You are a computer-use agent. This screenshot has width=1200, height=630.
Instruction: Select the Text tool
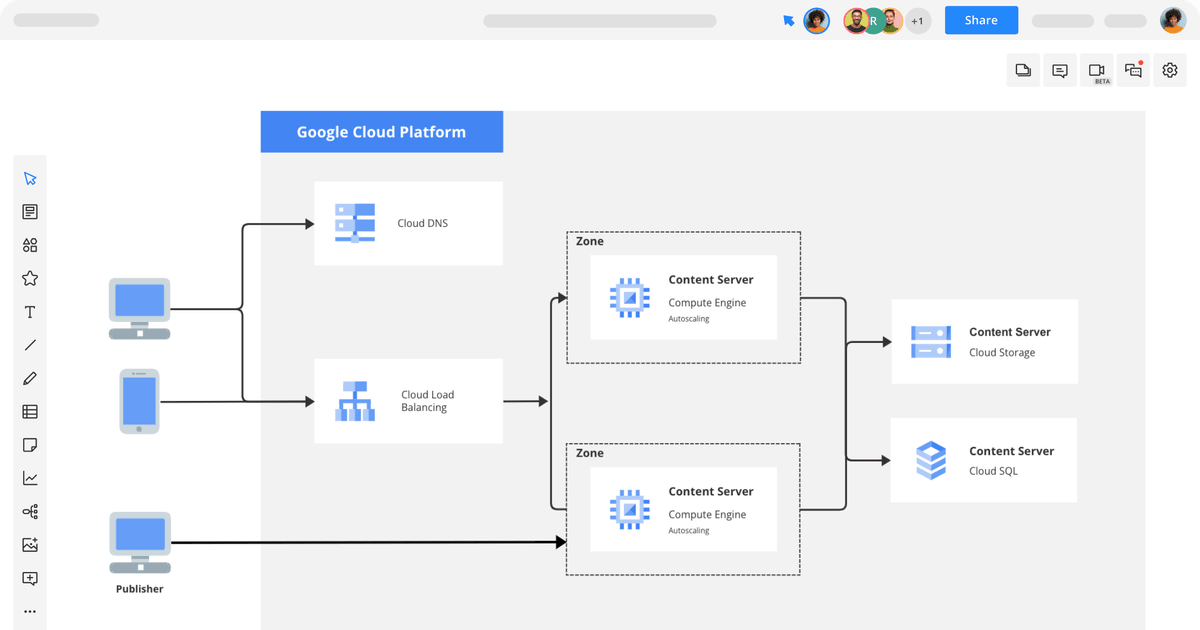(30, 311)
